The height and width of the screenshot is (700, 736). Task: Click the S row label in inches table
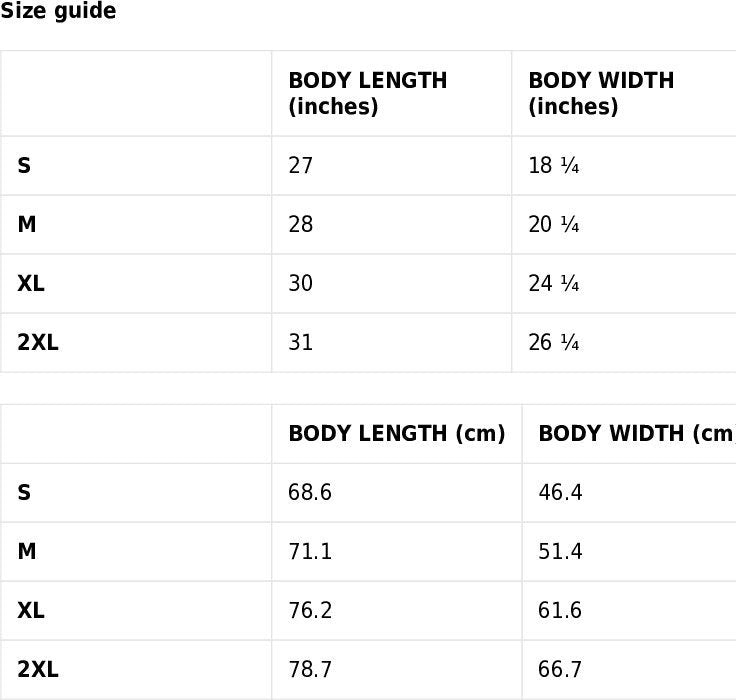(x=24, y=166)
